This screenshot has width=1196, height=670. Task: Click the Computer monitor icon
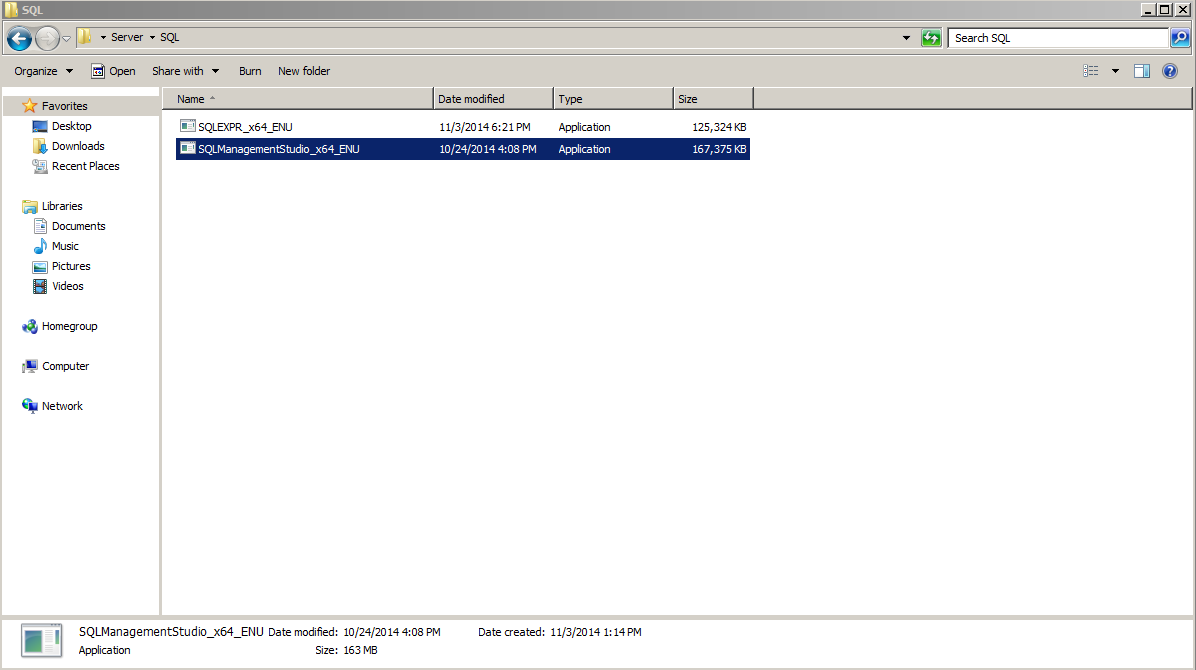click(30, 366)
